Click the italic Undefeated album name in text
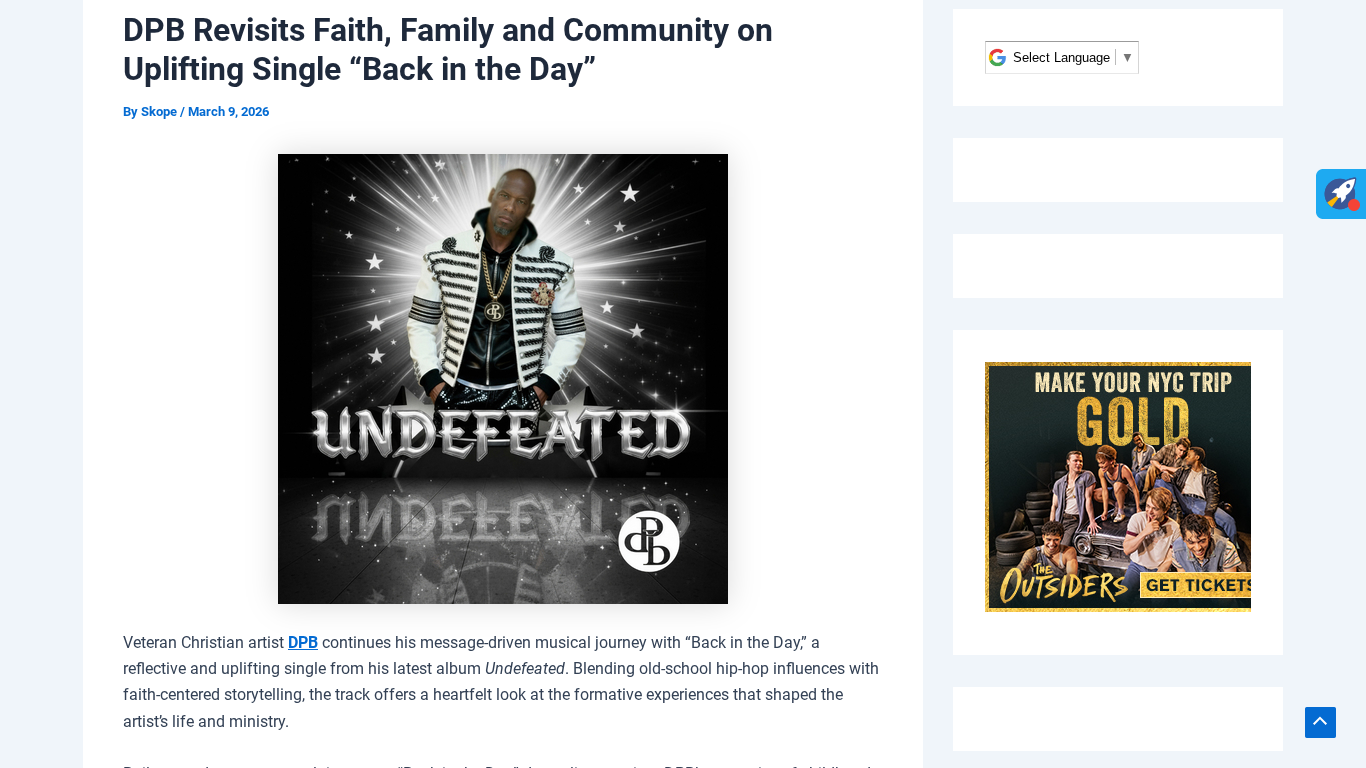 [x=524, y=668]
